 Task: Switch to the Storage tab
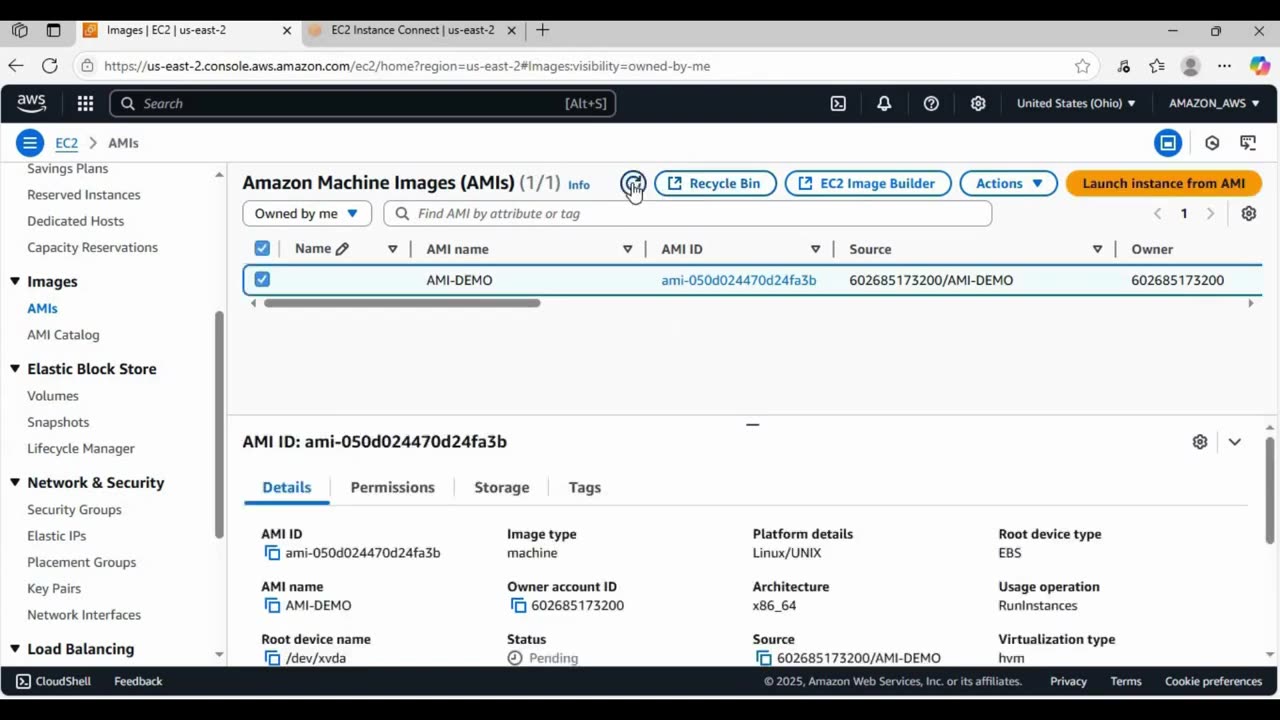(501, 487)
